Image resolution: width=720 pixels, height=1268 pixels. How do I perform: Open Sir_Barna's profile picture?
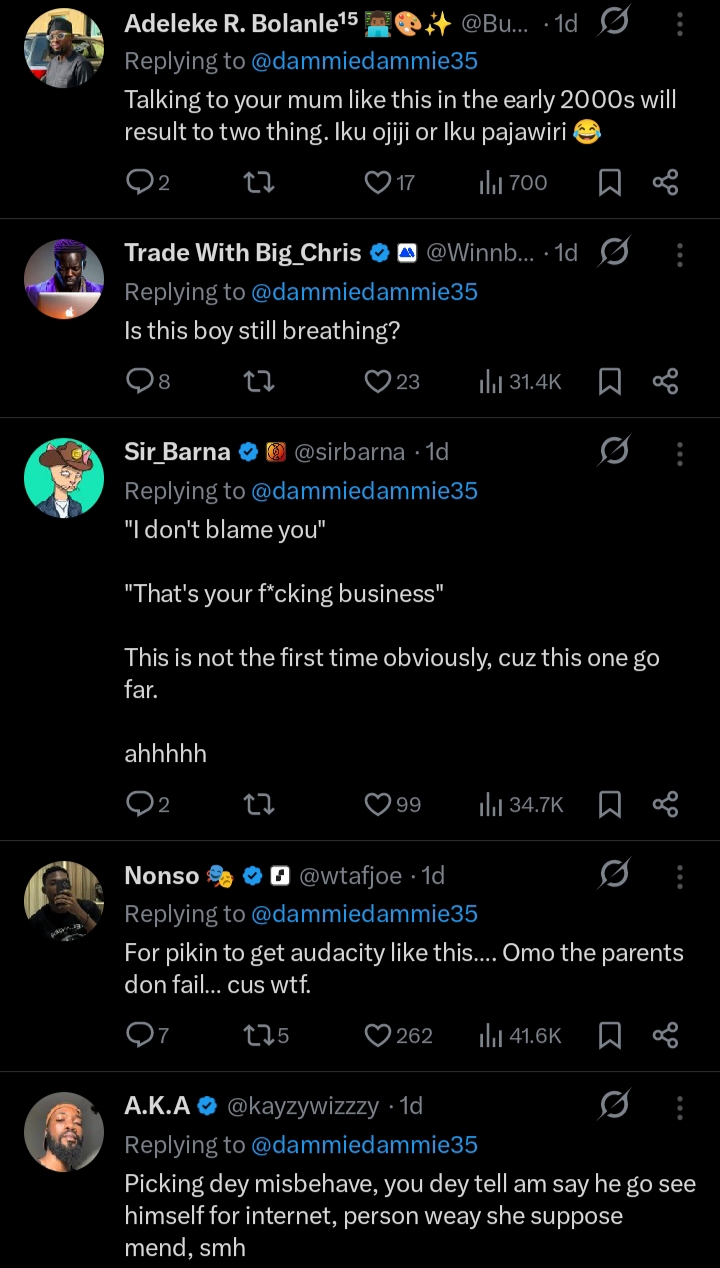click(x=64, y=478)
